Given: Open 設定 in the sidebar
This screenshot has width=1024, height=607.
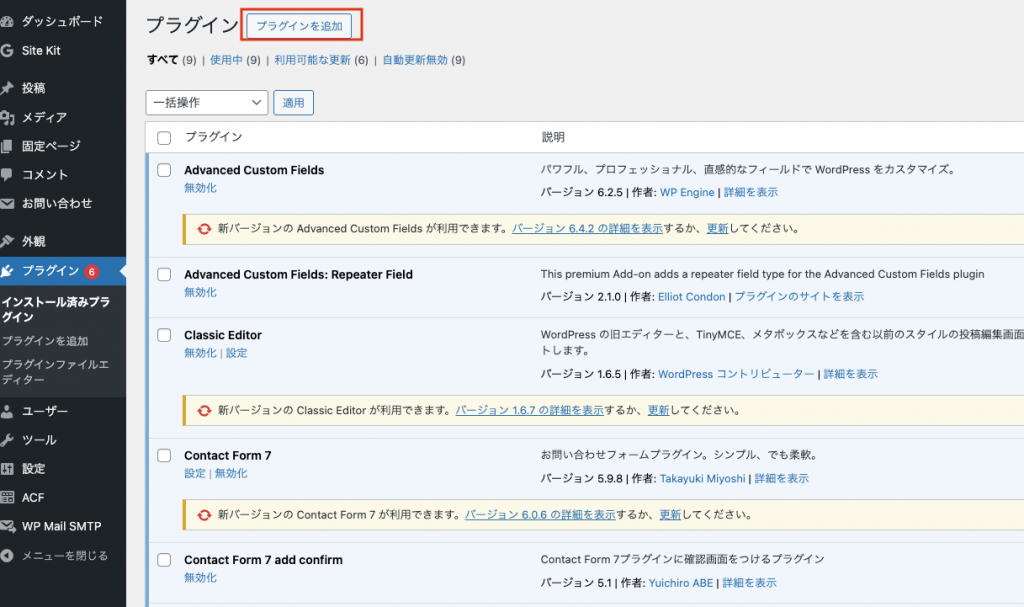Looking at the screenshot, I should click(x=33, y=468).
